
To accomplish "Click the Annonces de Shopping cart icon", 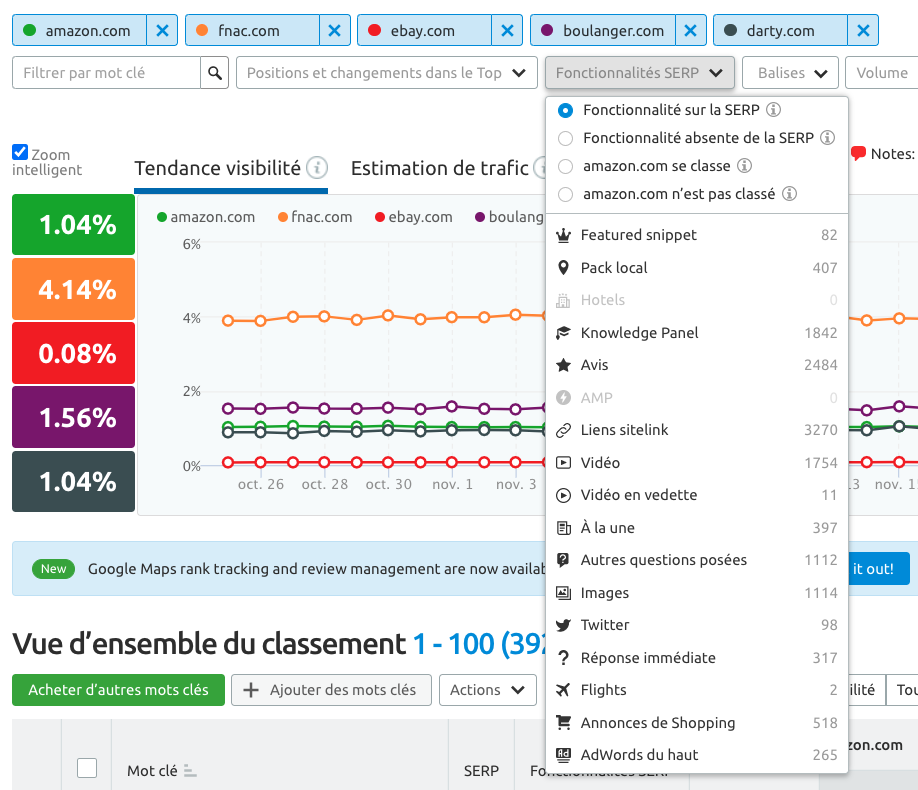I will [564, 723].
